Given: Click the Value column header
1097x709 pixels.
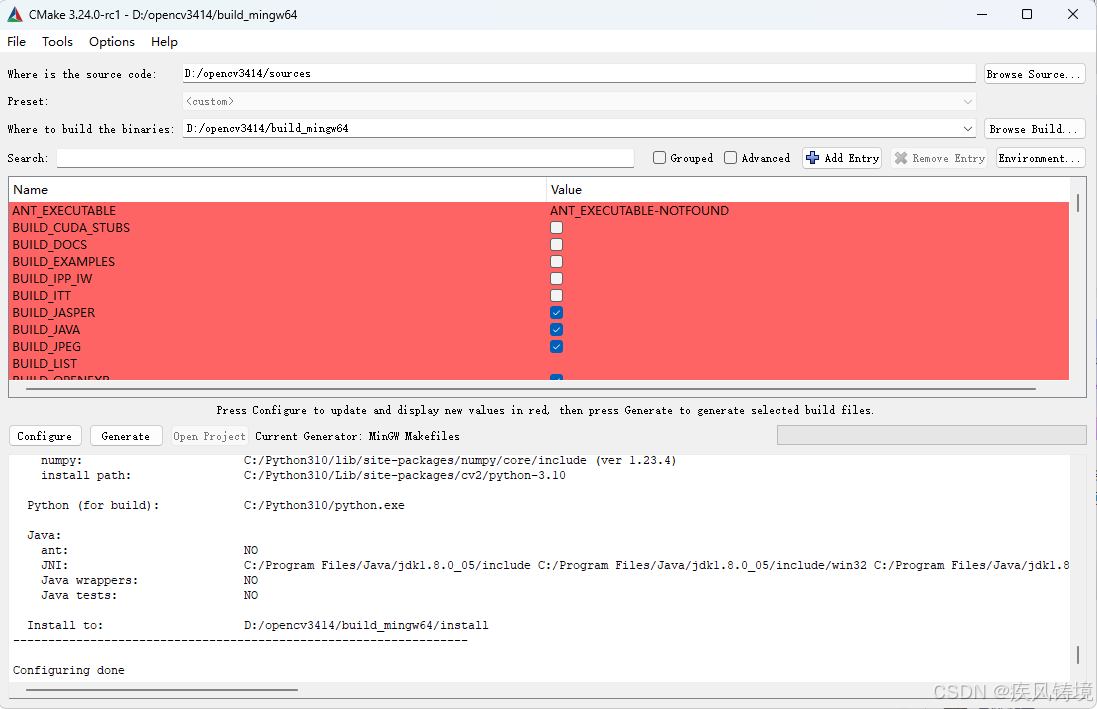Looking at the screenshot, I should [807, 190].
